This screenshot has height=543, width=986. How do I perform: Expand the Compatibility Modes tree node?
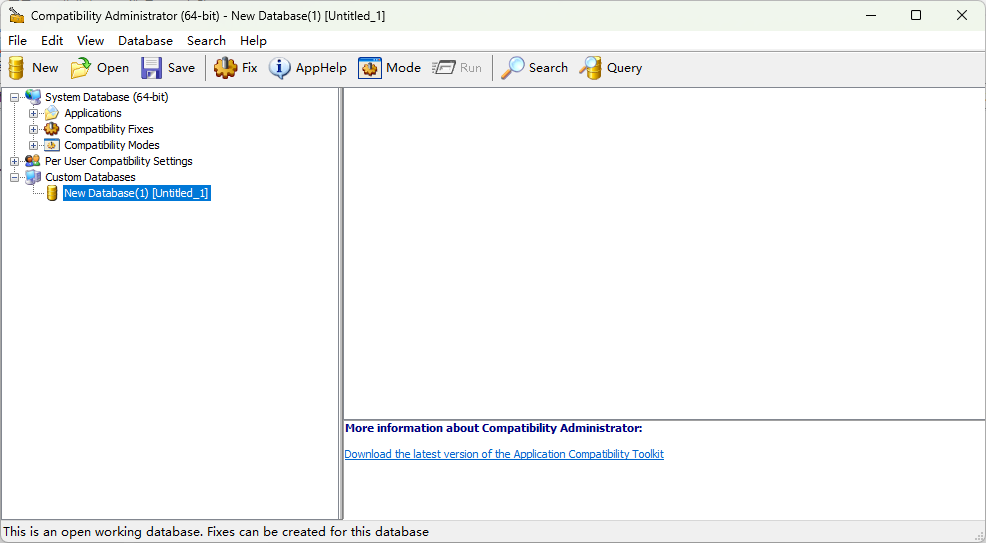[33, 145]
